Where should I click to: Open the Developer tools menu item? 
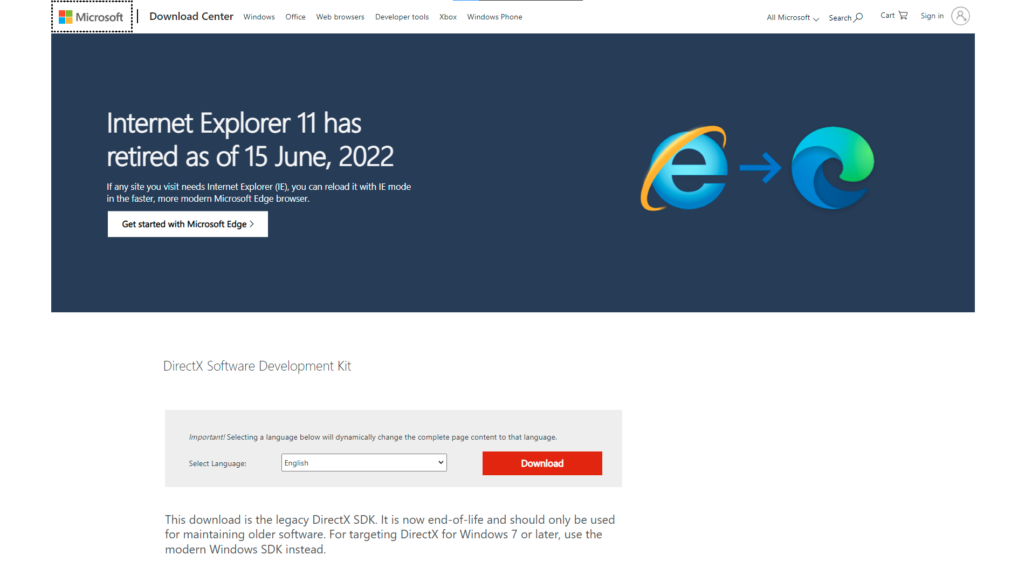click(x=401, y=17)
